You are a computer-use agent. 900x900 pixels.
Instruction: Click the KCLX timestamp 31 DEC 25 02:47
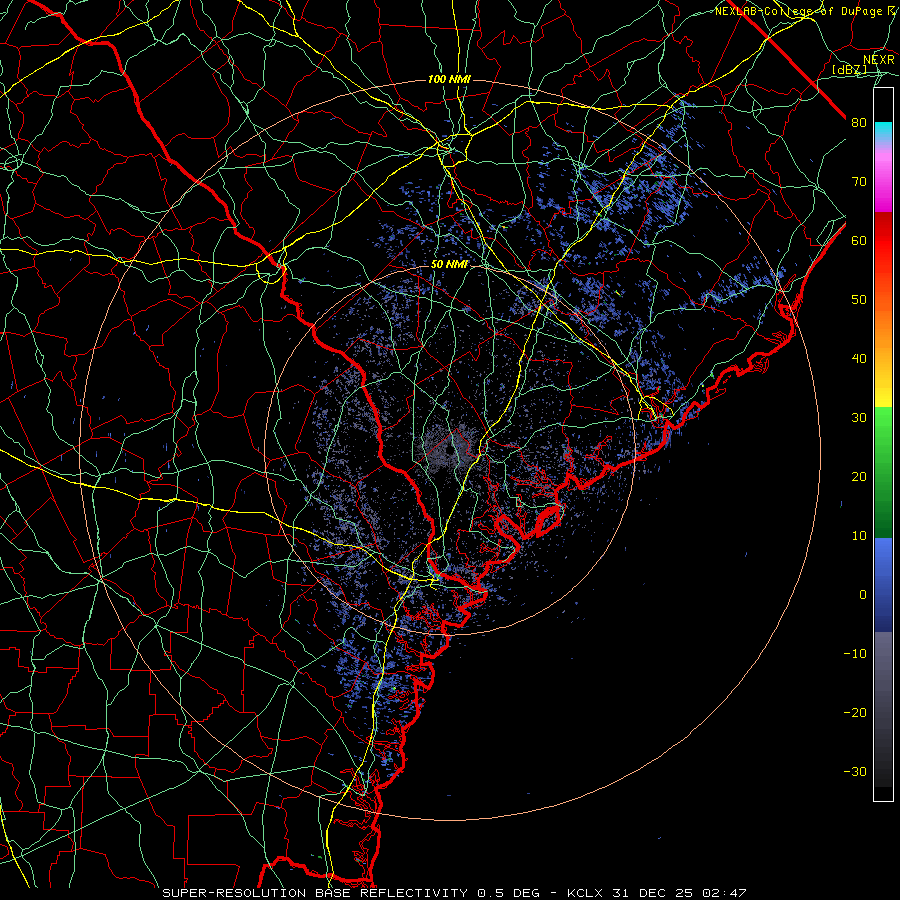coord(657,893)
